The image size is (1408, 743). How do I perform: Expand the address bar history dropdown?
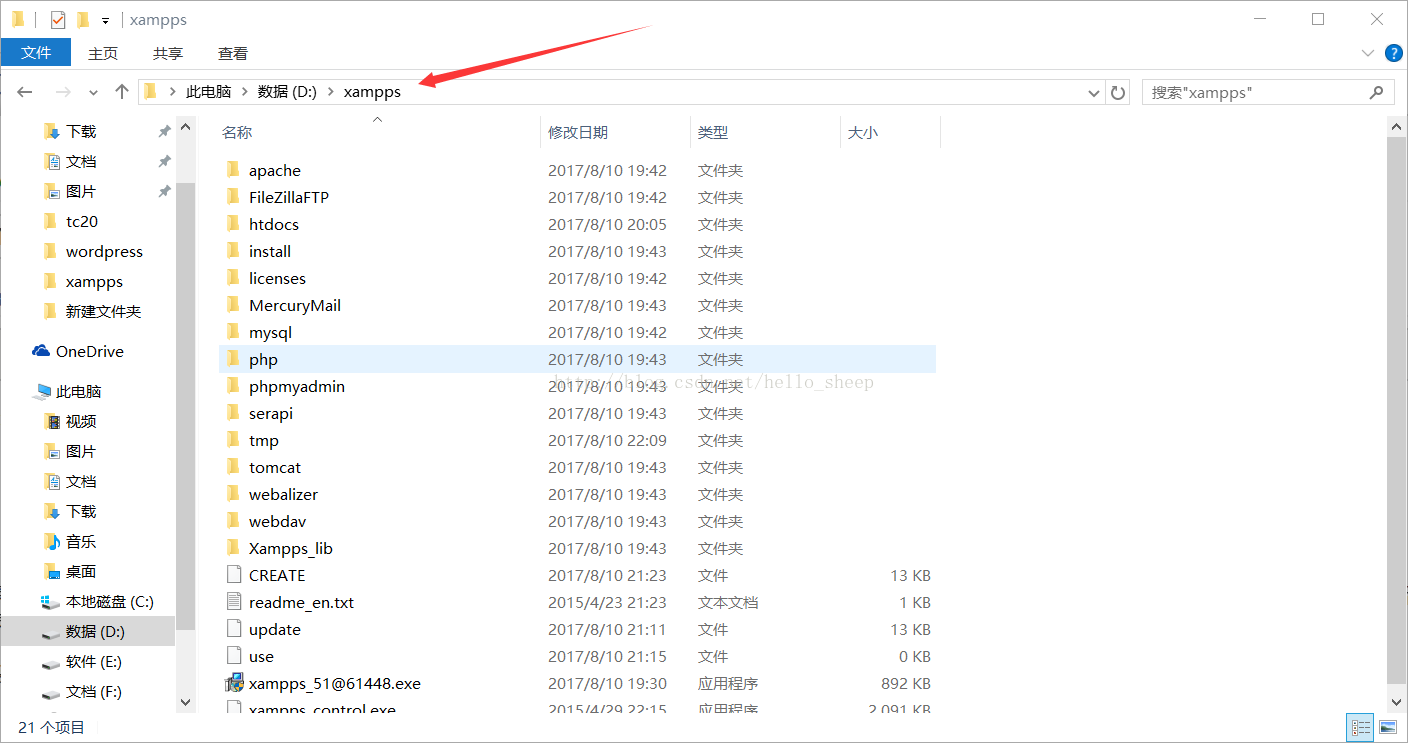(x=1094, y=92)
